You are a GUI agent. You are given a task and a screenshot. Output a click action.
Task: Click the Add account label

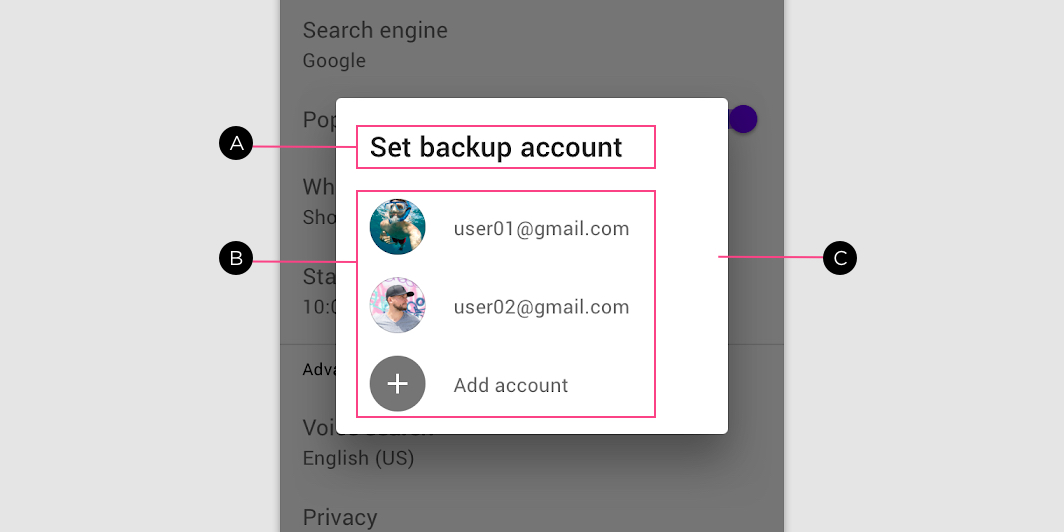(511, 385)
